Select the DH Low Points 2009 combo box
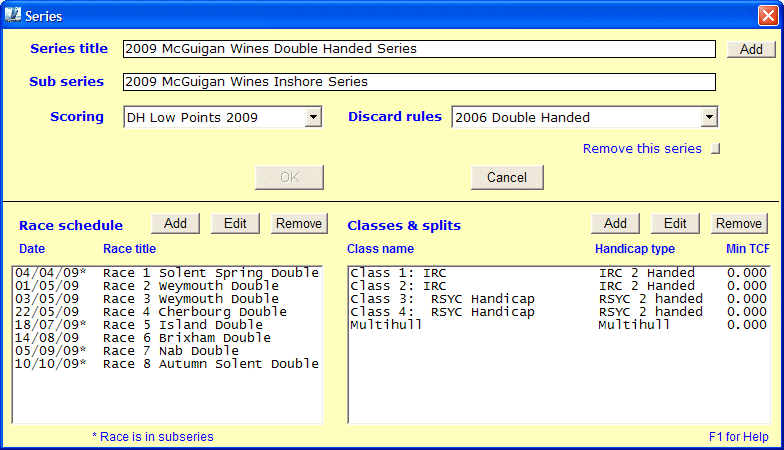Viewport: 784px width, 450px height. pyautogui.click(x=222, y=118)
